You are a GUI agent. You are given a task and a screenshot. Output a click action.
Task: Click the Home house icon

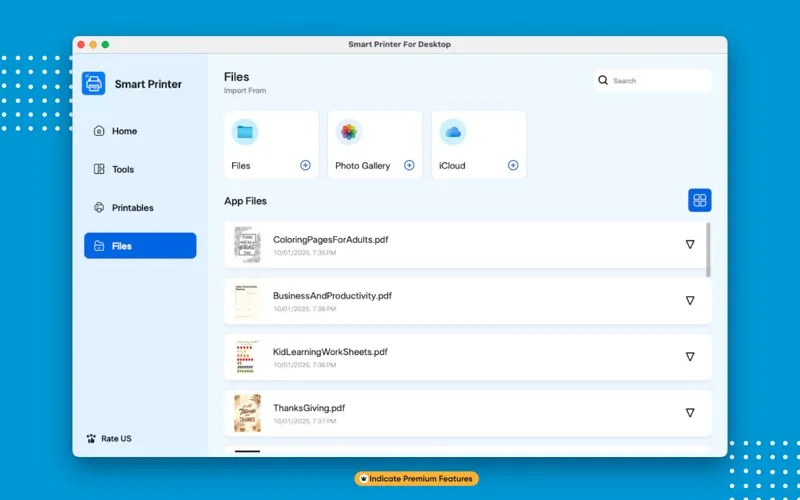point(99,131)
